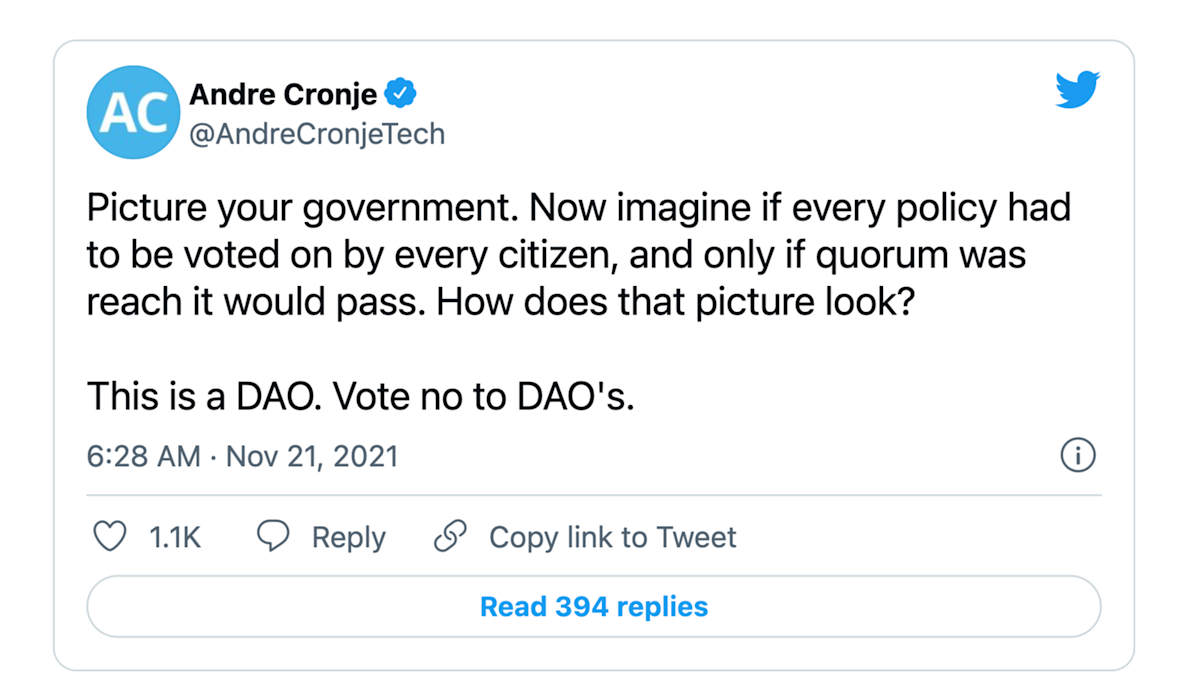Click the @AndreCronjeTech handle
Image resolution: width=1180 pixels, height=697 pixels.
[x=317, y=134]
